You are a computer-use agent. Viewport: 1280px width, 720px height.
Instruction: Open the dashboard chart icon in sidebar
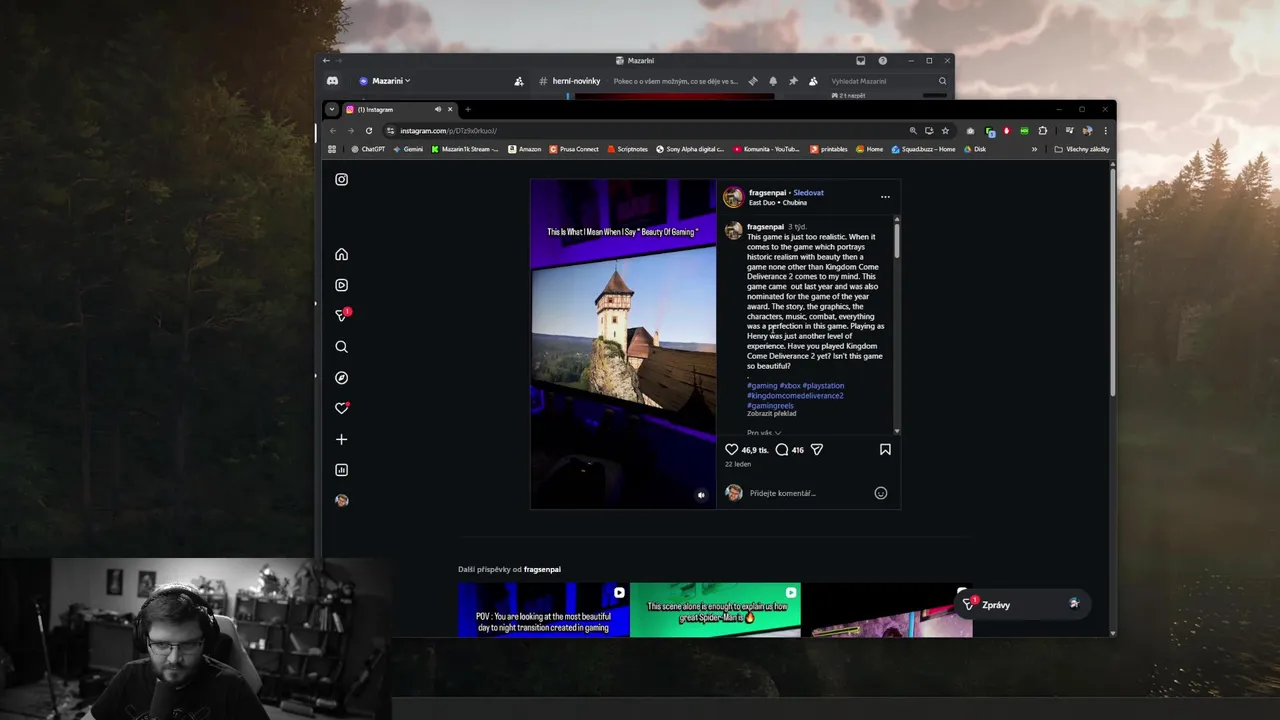pyautogui.click(x=341, y=470)
